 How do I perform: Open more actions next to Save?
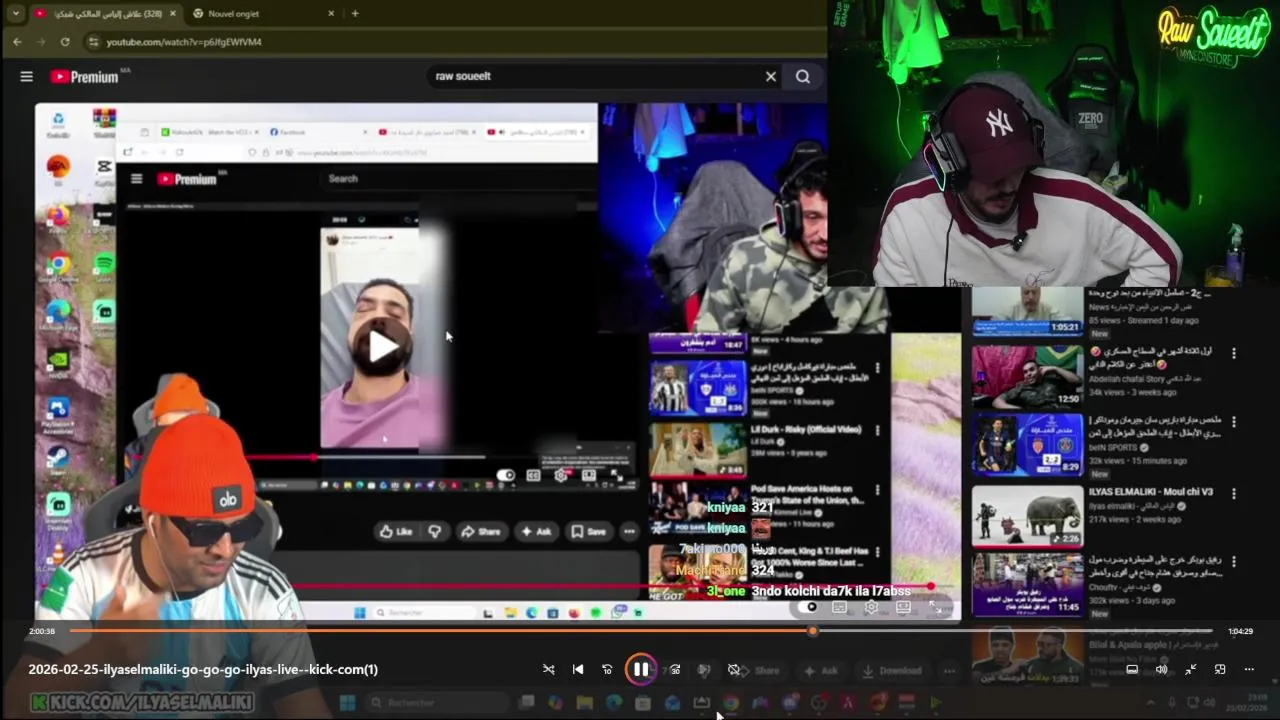coord(629,532)
